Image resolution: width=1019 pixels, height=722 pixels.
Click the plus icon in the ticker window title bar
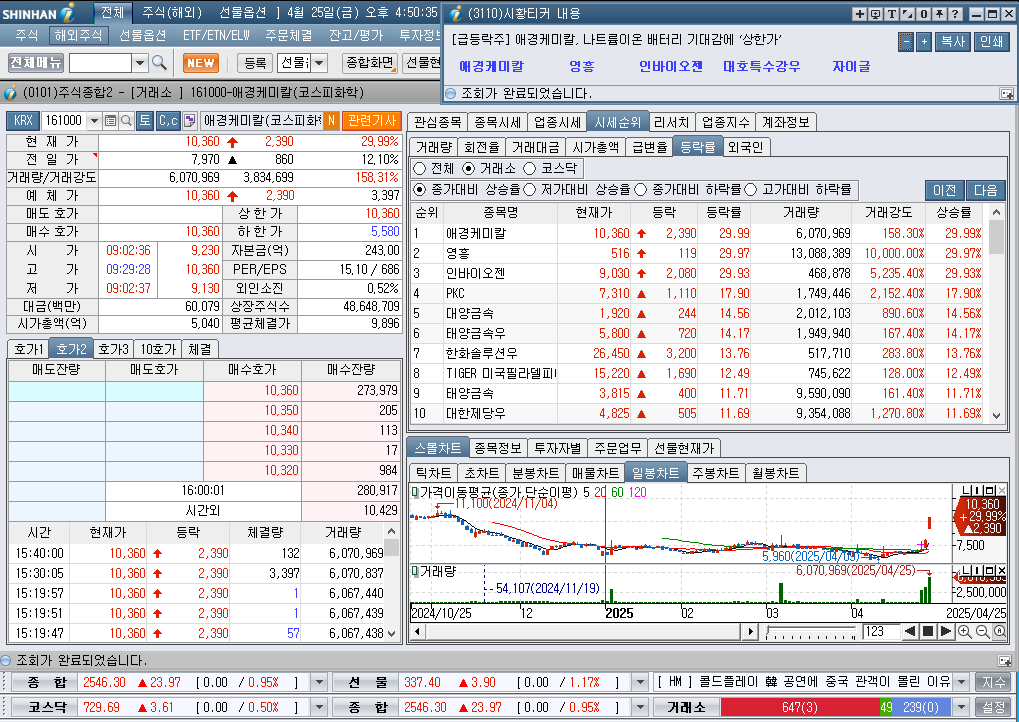coord(859,14)
